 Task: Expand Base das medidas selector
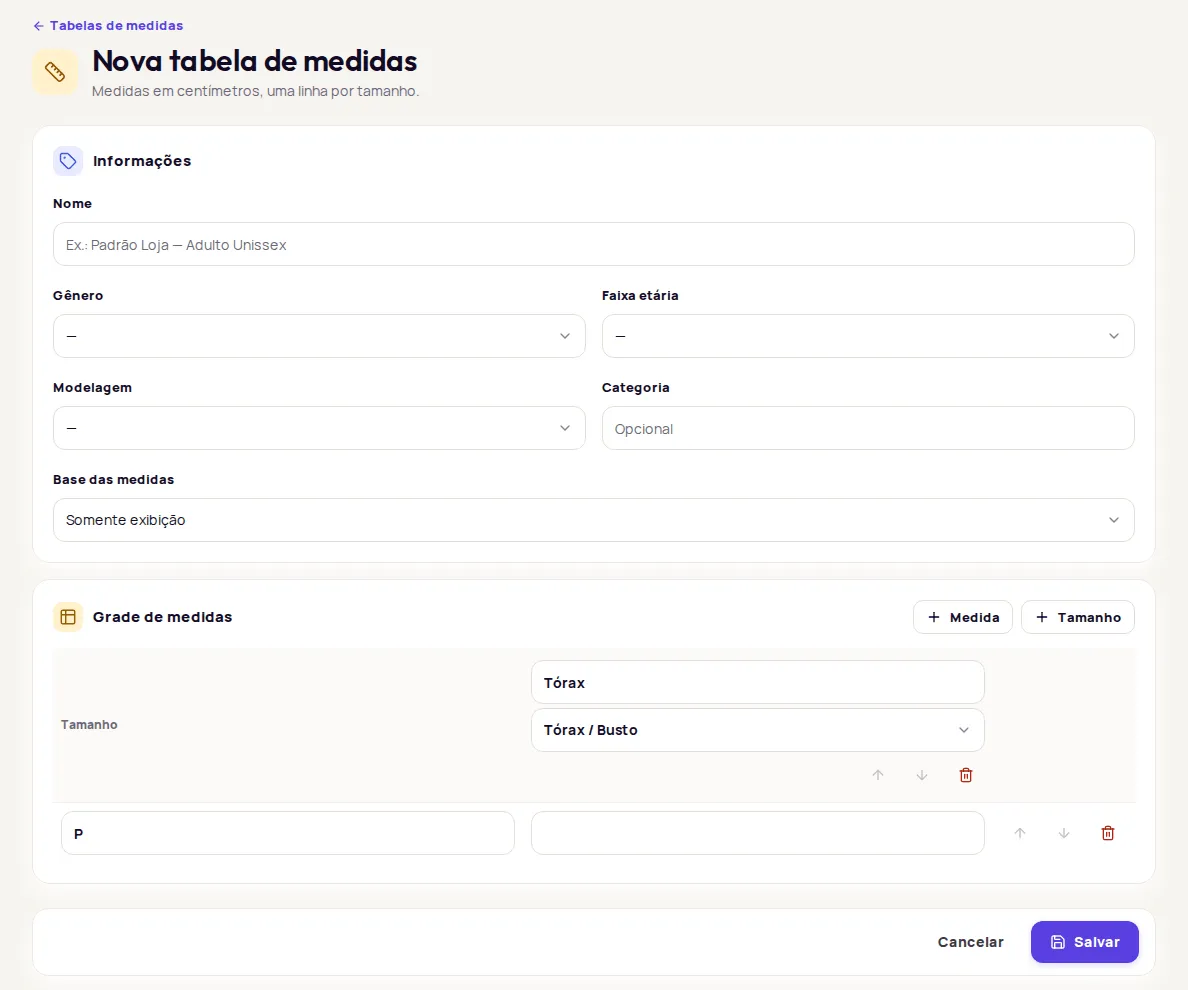(x=593, y=520)
